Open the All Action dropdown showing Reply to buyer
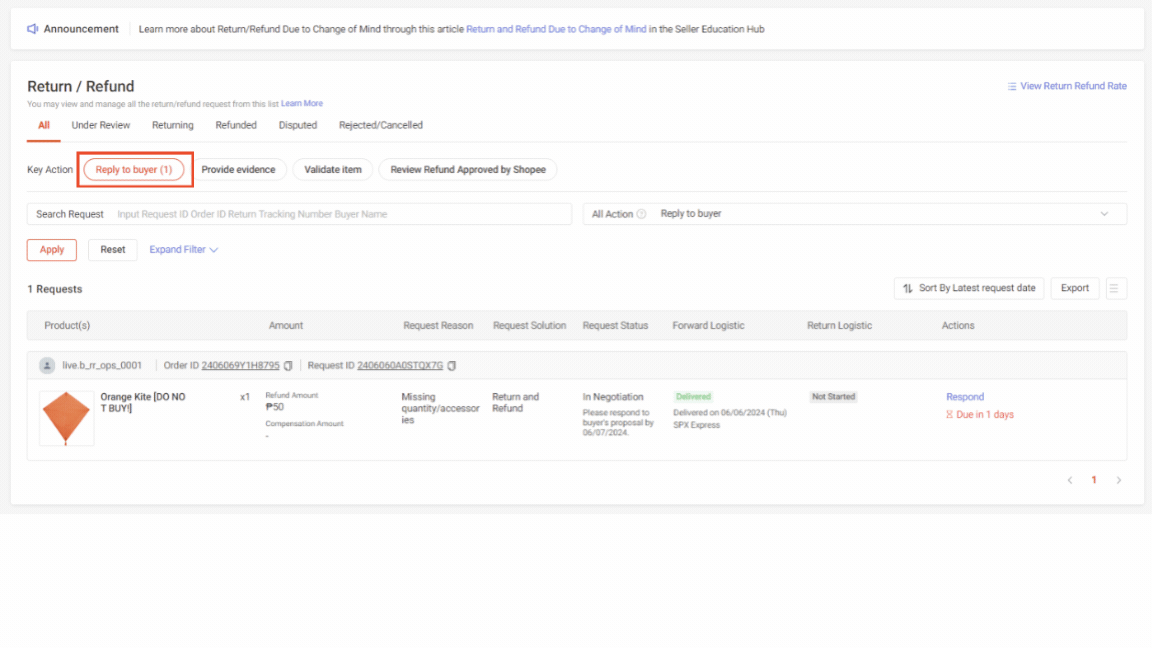1152x648 pixels. [880, 213]
